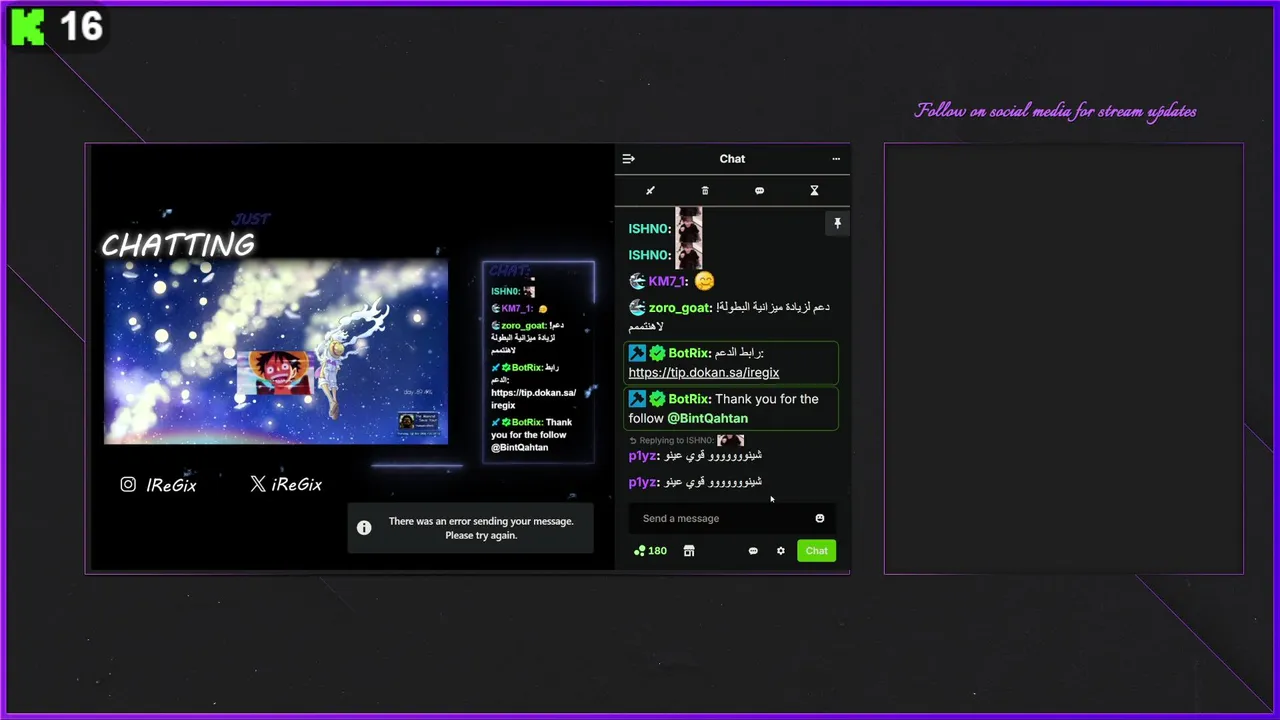This screenshot has height=720, width=1280.
Task: Open the emoji picker in message box
Action: [x=820, y=518]
